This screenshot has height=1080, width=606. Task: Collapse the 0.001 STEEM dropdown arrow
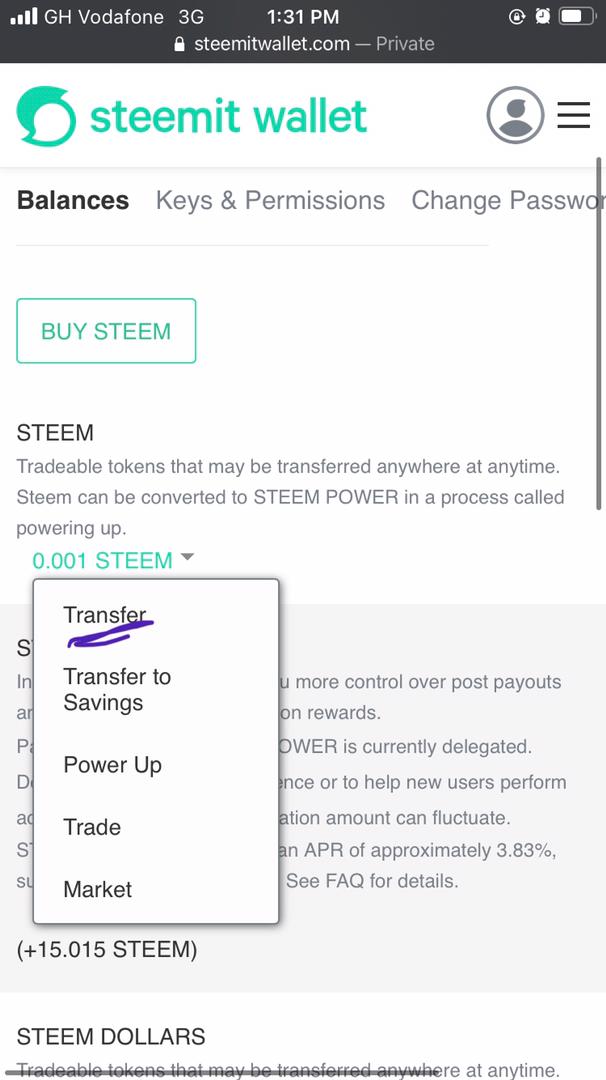click(187, 559)
